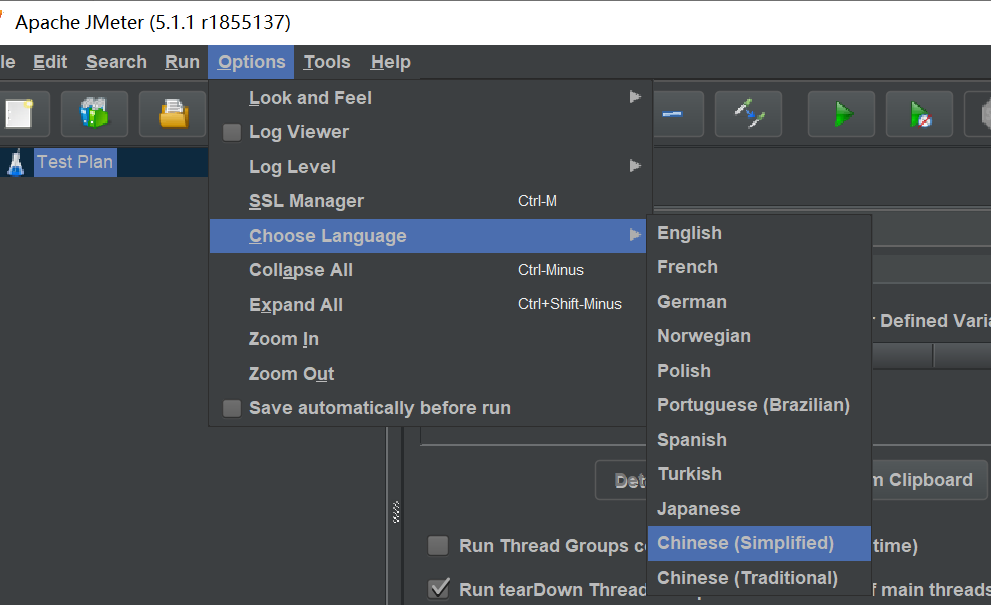The height and width of the screenshot is (605, 991).
Task: Close the Options menu
Action: [x=251, y=62]
